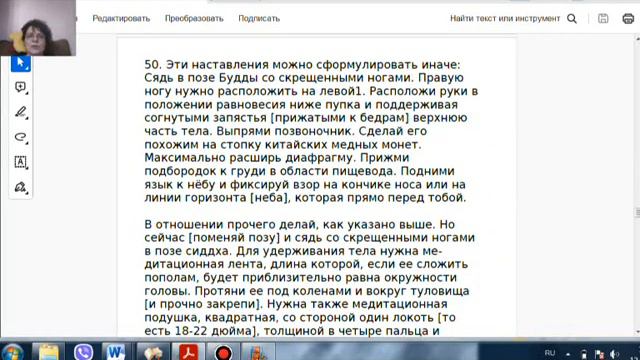Open the Windows Start orb
The image size is (640, 360).
pyautogui.click(x=12, y=352)
